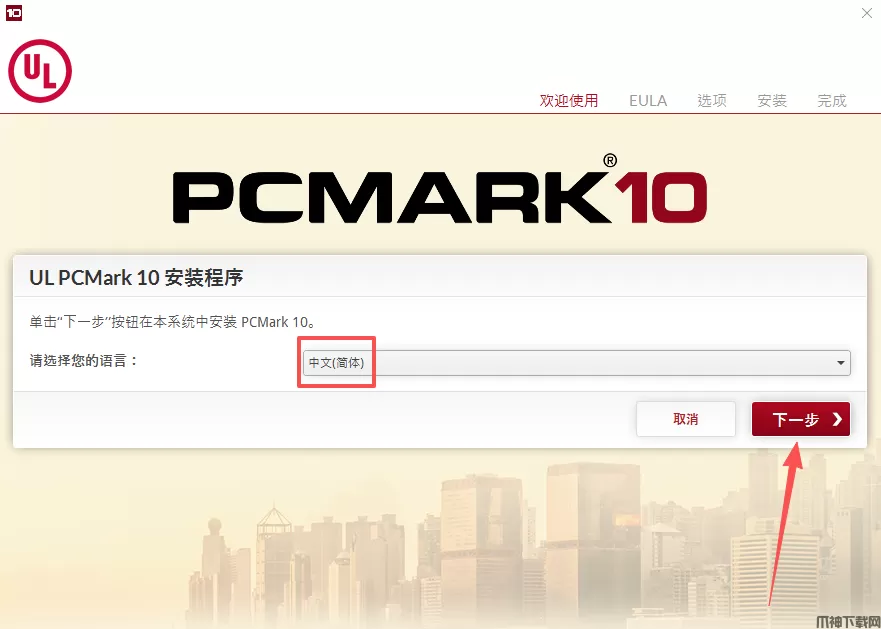Image resolution: width=881 pixels, height=629 pixels.
Task: Click the PCMARK 10 logo banner
Action: (x=440, y=190)
